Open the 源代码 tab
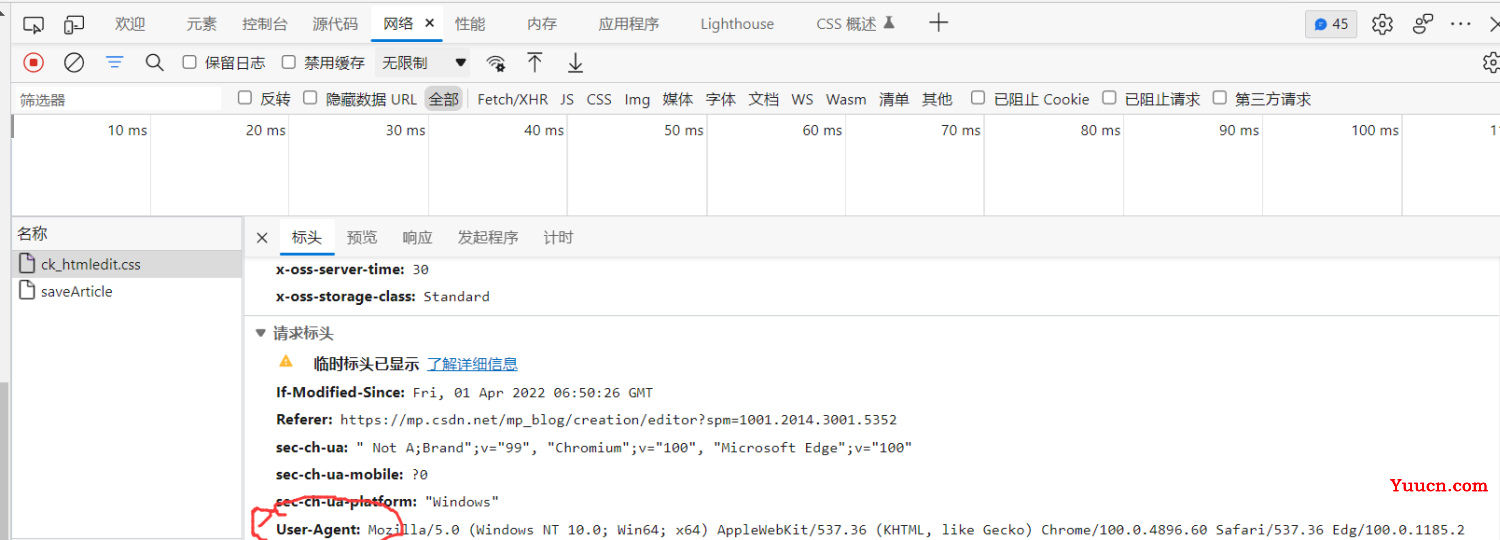1500x540 pixels. point(335,24)
